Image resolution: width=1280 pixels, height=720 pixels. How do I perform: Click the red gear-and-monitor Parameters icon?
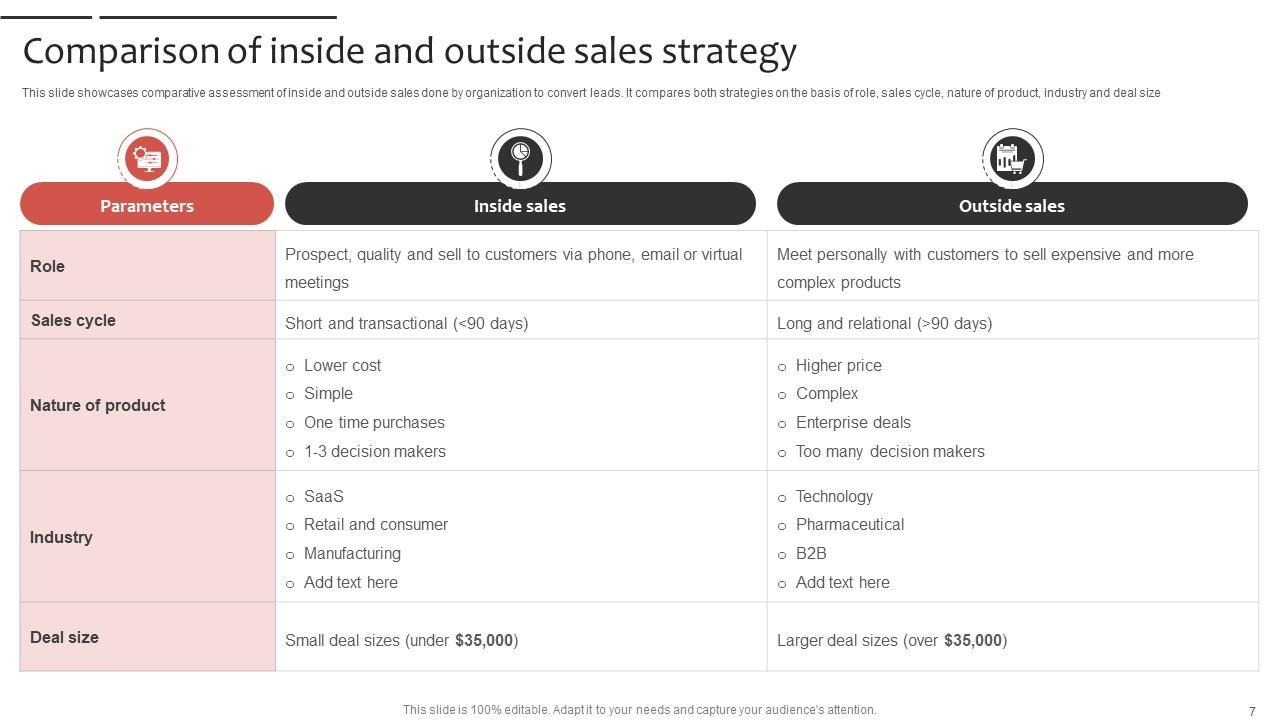pos(147,158)
